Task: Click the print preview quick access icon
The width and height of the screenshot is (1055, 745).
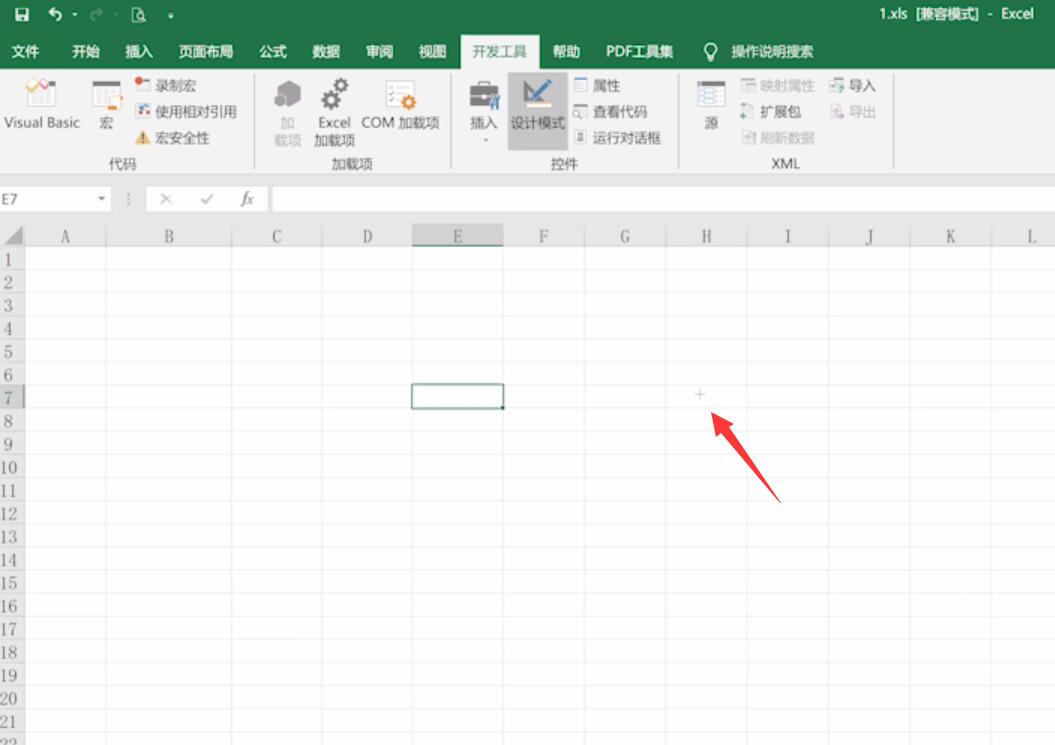Action: [139, 14]
